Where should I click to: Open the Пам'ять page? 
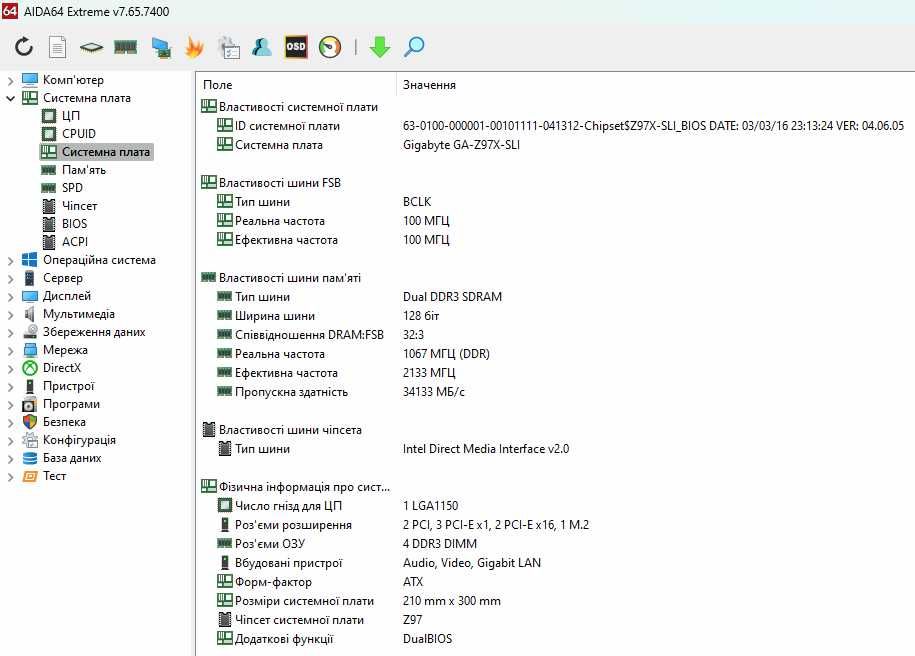point(83,170)
